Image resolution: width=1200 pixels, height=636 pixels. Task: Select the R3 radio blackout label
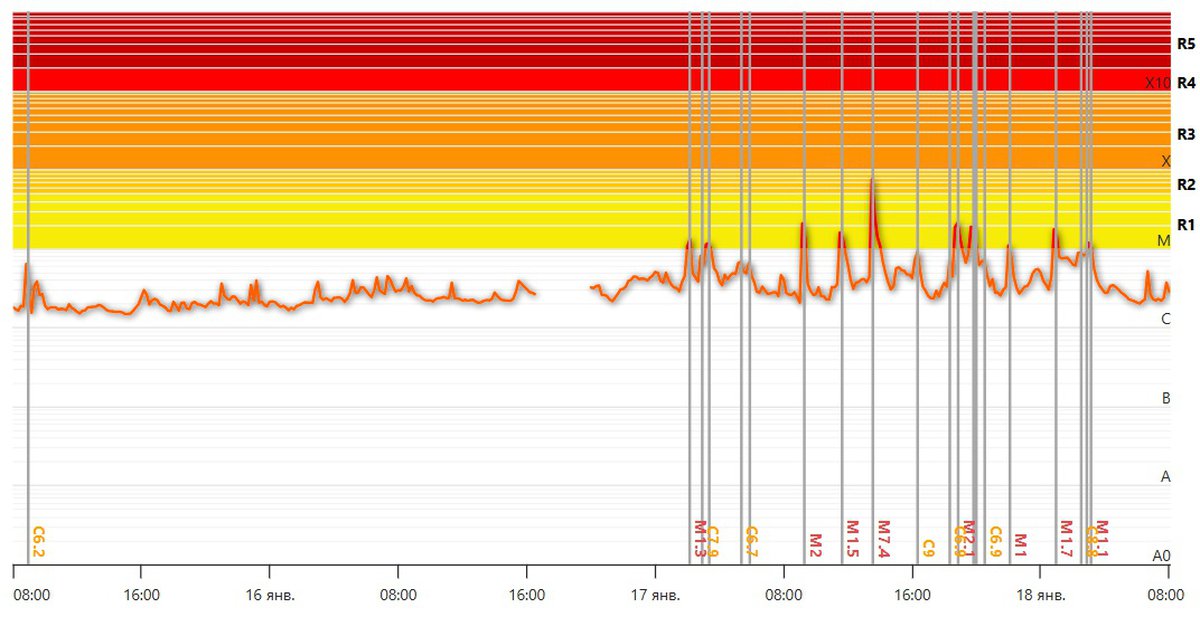pos(1186,134)
